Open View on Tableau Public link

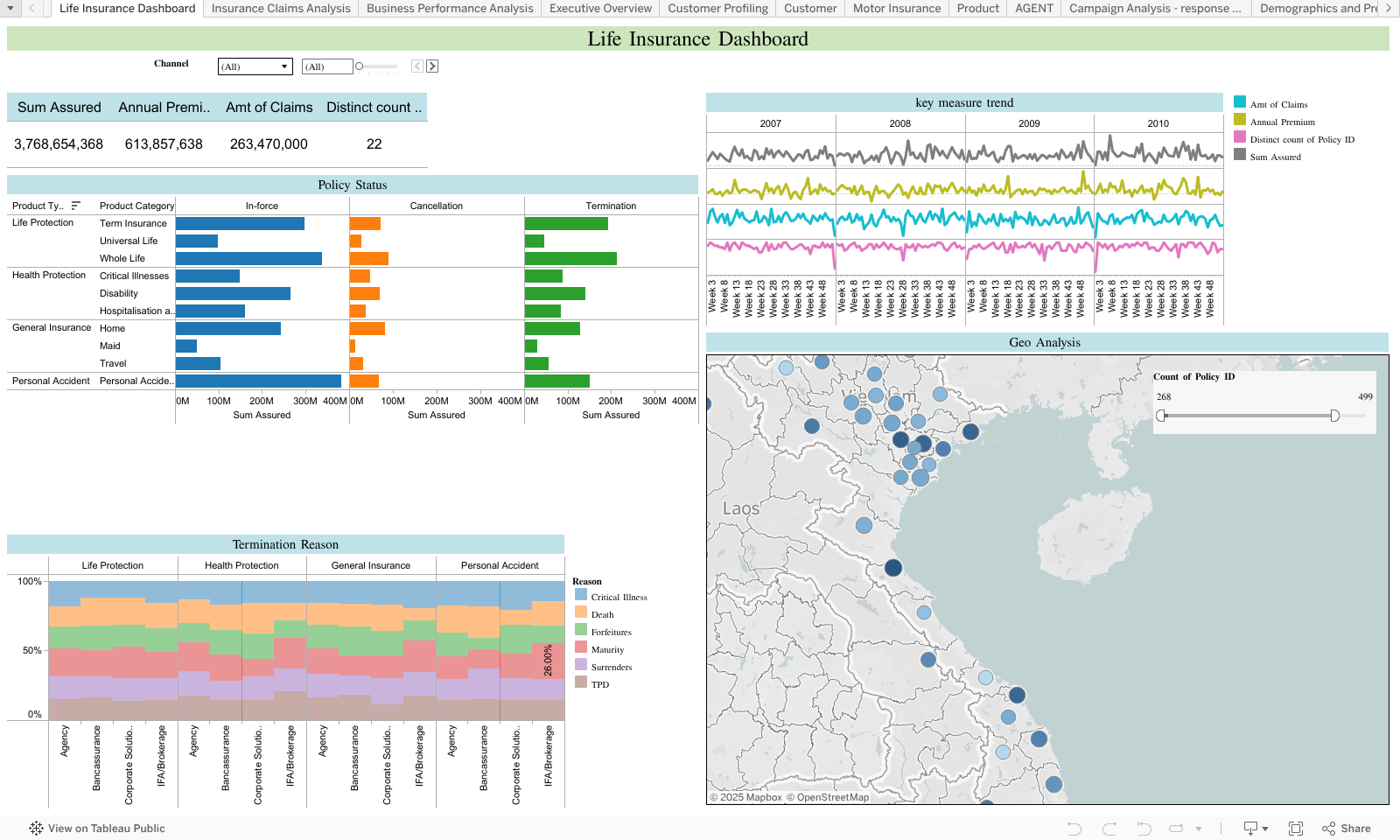(x=97, y=829)
